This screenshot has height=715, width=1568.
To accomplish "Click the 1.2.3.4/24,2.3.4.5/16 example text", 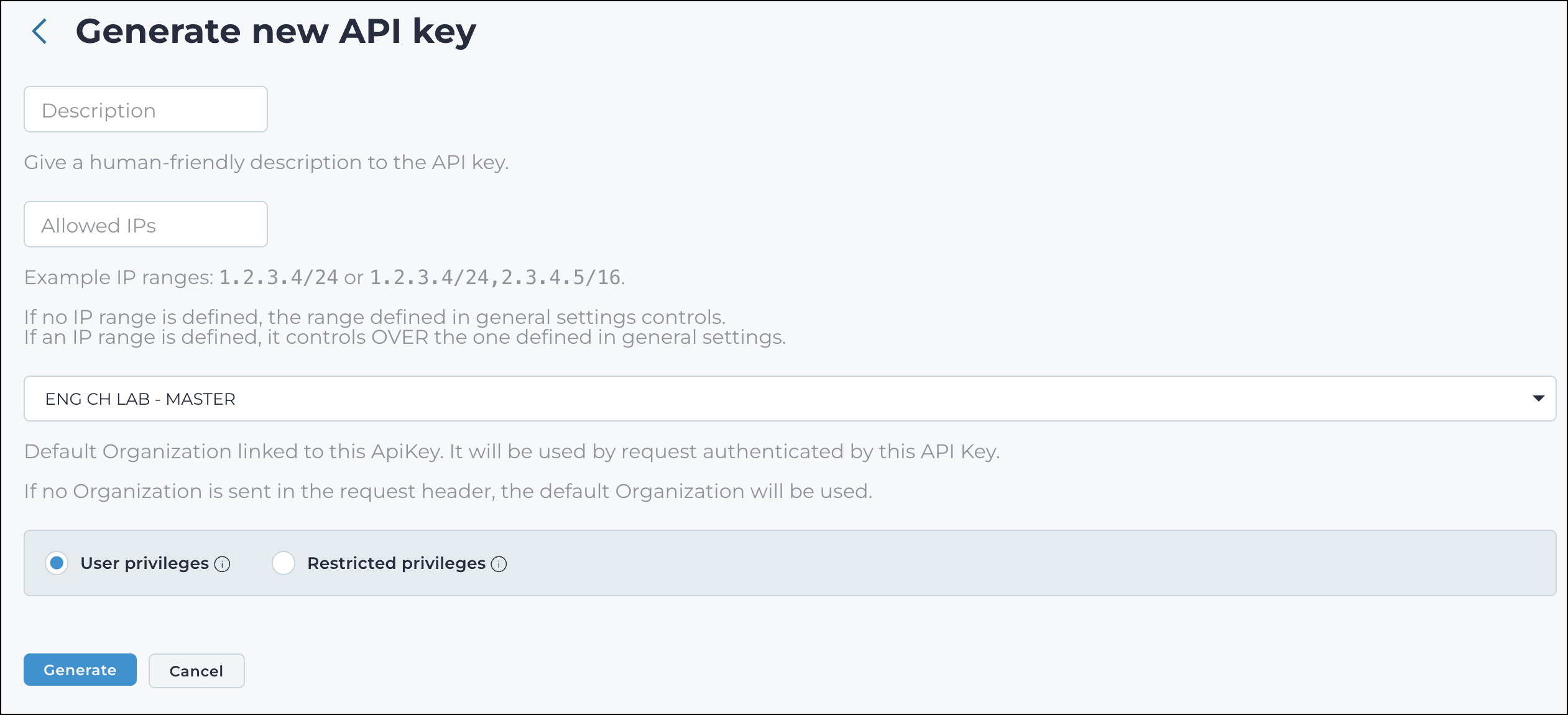I will click(x=496, y=277).
